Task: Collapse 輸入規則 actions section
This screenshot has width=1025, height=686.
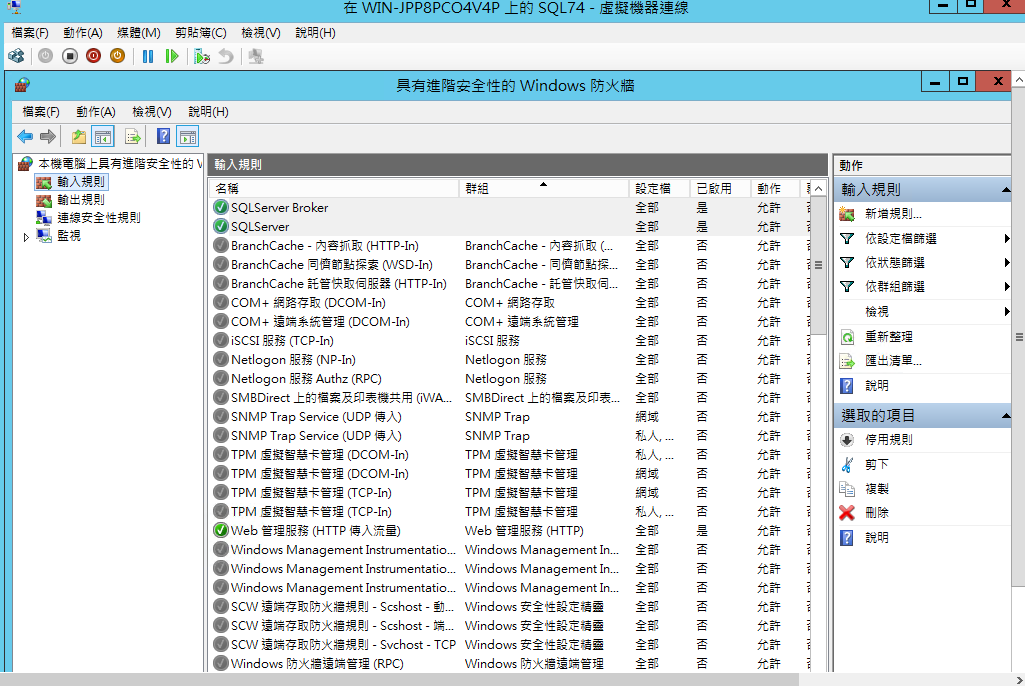Action: (x=1005, y=190)
